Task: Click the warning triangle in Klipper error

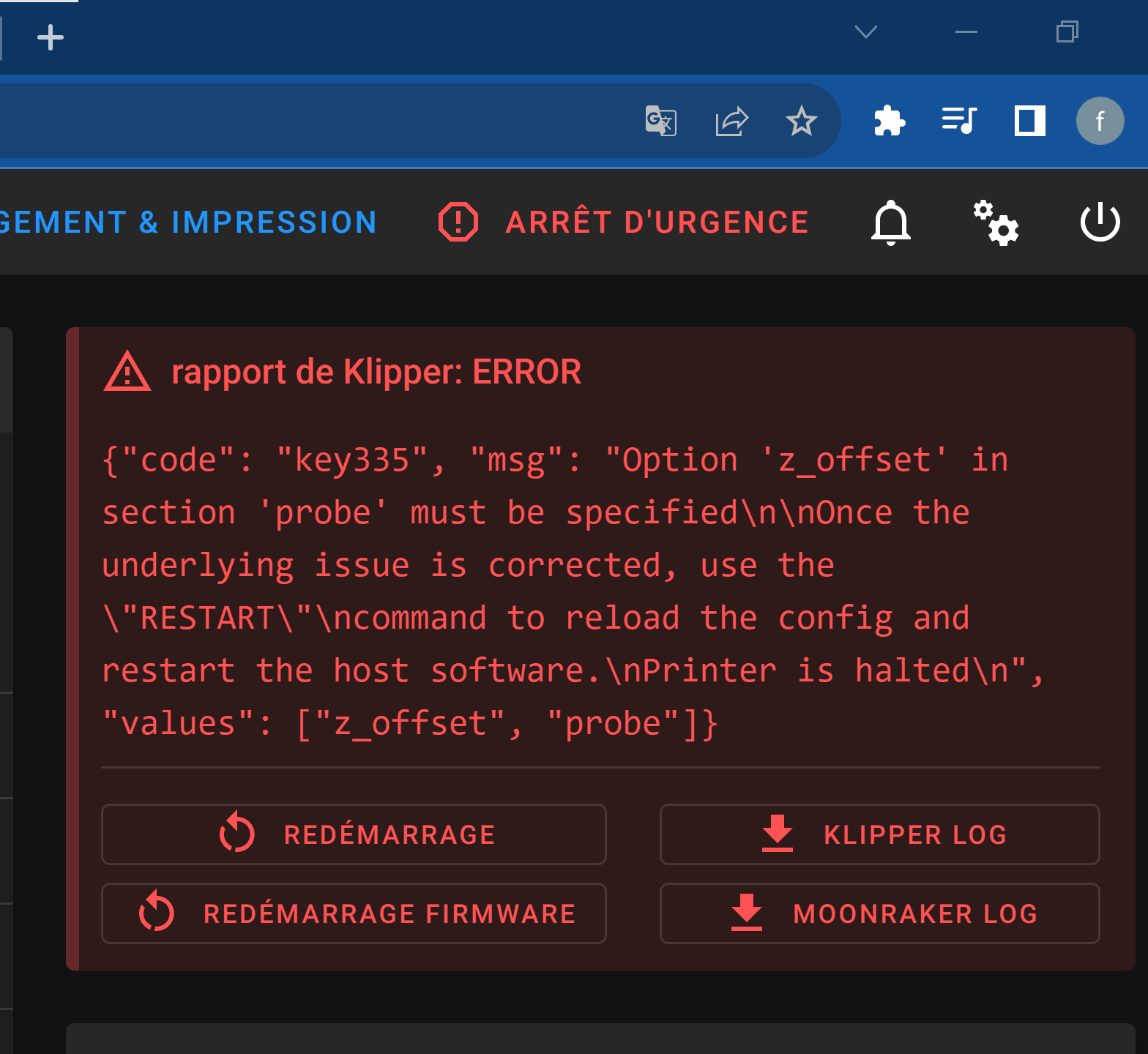Action: 127,372
